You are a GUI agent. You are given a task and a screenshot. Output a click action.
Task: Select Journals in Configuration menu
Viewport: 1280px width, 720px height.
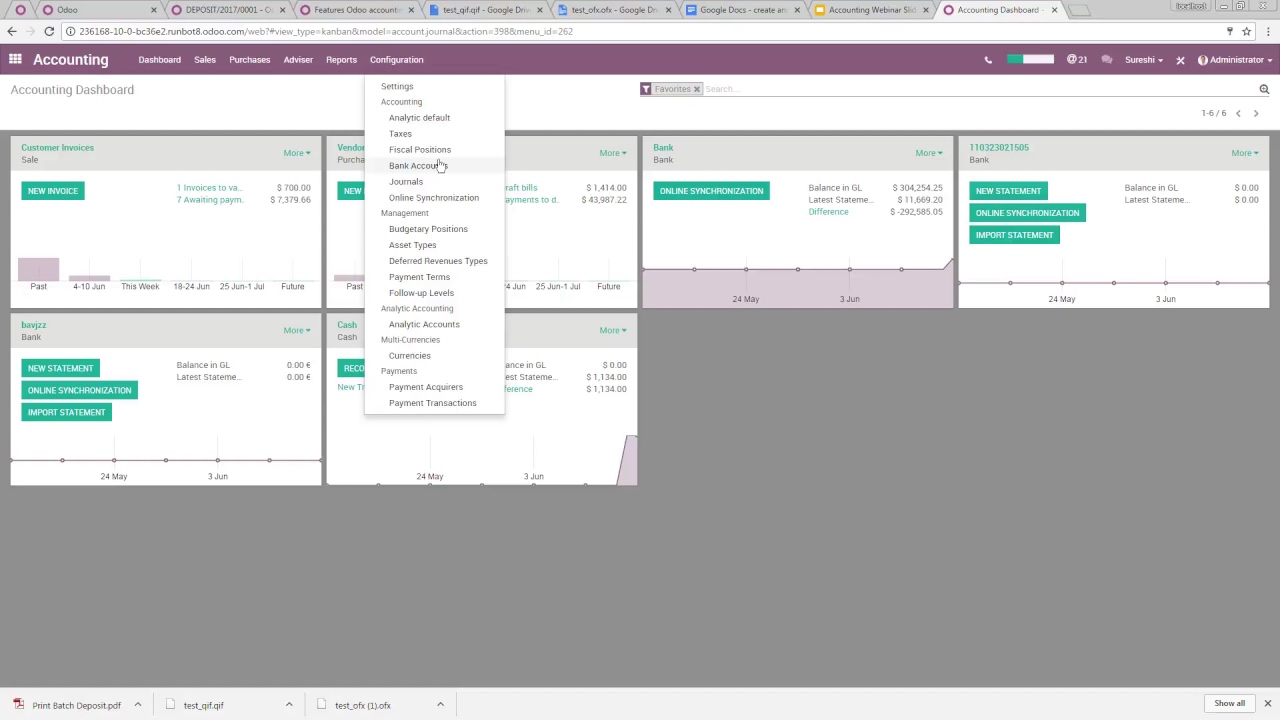406,182
